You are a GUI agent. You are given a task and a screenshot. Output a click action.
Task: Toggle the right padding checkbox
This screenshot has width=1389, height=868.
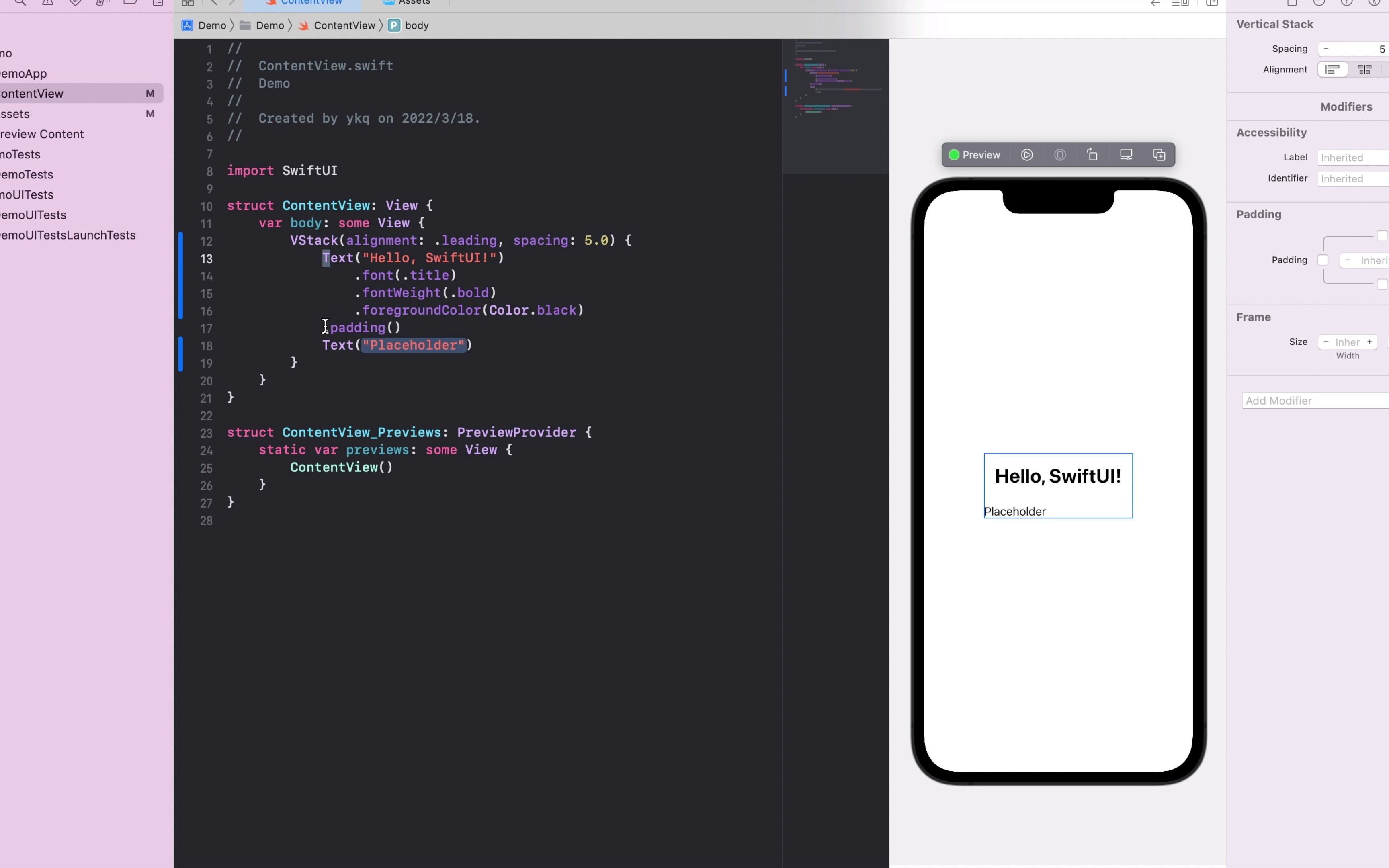tap(1387, 260)
